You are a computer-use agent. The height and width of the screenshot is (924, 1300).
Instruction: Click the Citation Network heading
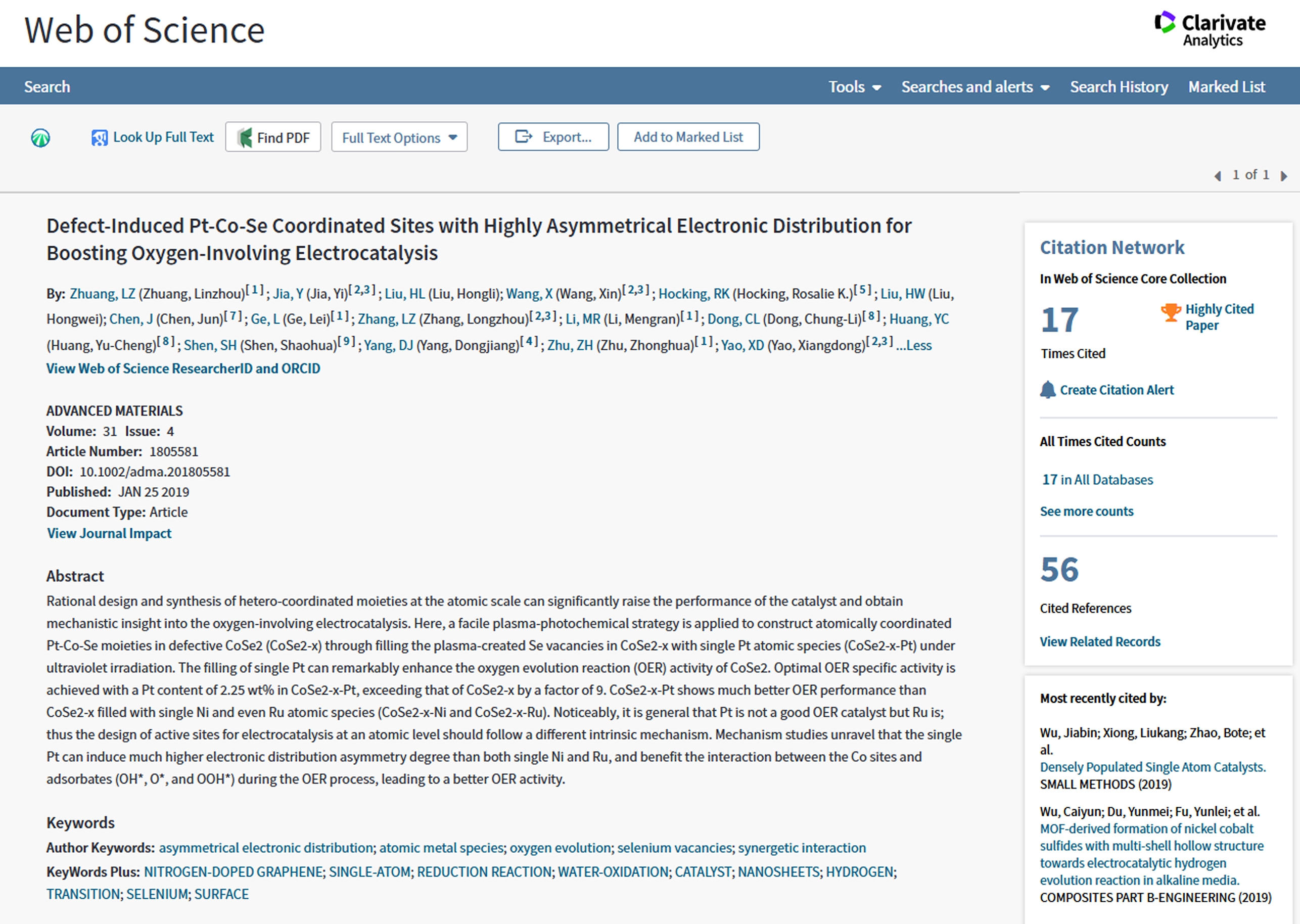[x=1112, y=248]
